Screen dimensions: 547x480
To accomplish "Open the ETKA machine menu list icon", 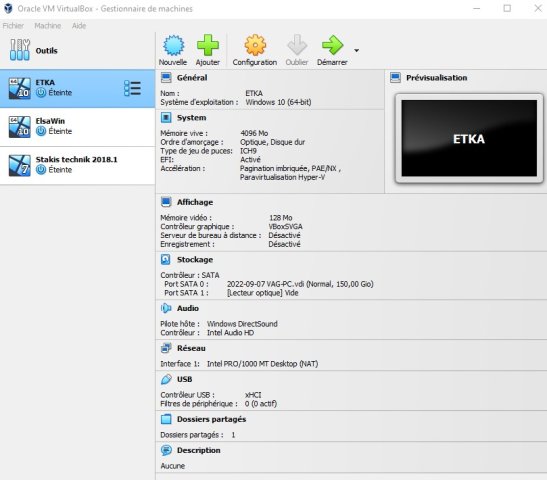I will point(133,88).
